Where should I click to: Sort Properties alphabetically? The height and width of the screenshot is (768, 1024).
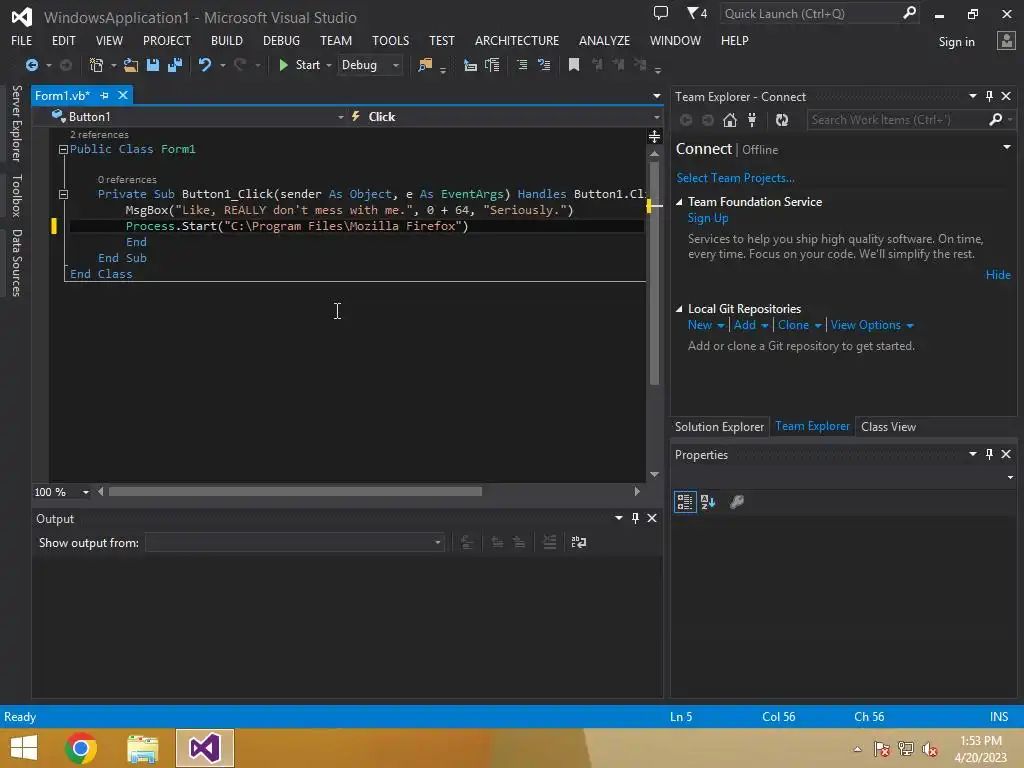tap(708, 502)
